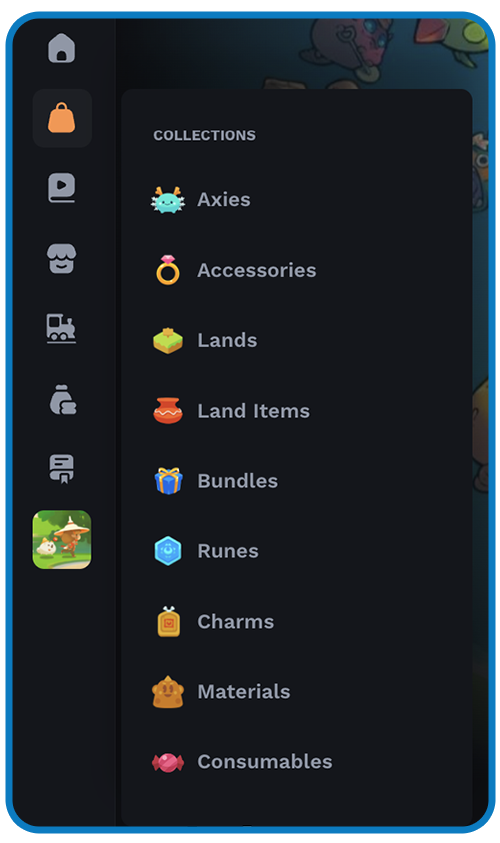Click the teal Axie creature icon

pos(168,200)
